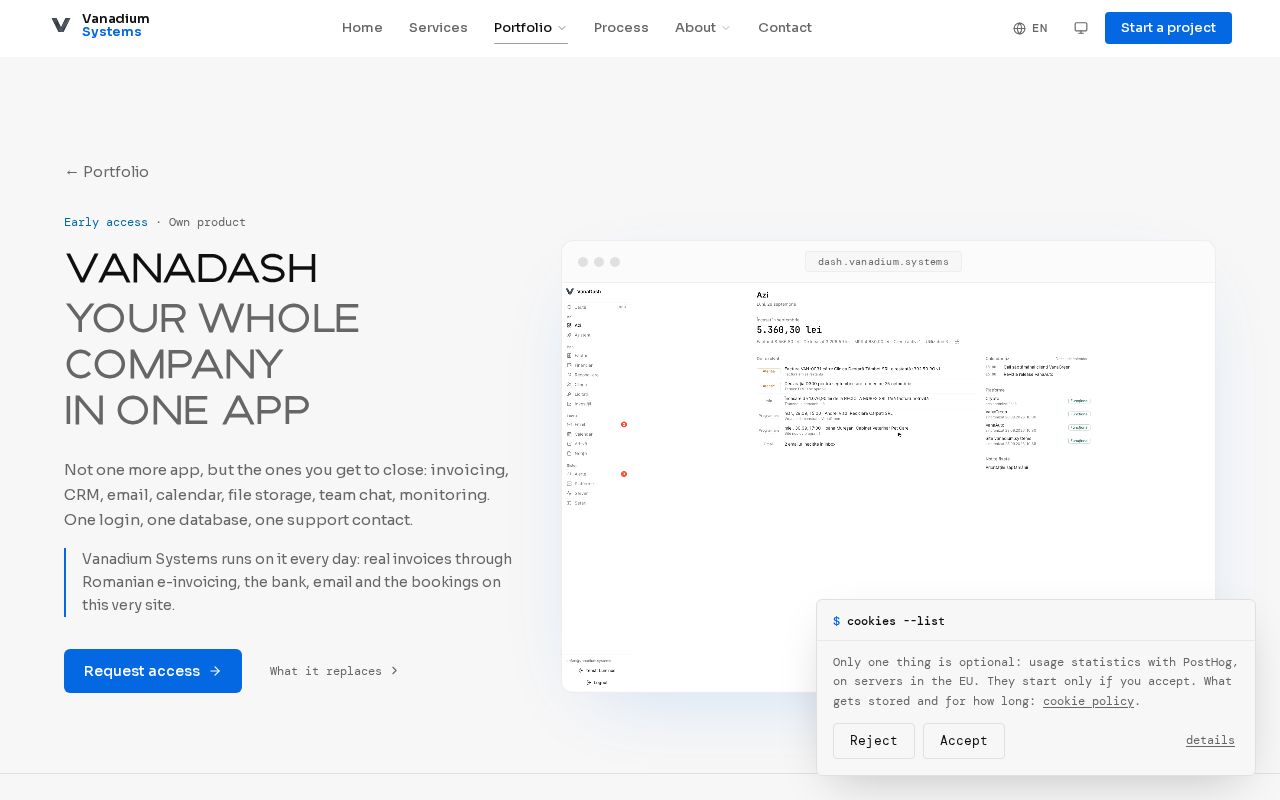
Task: Open the Contact page
Action: point(785,28)
